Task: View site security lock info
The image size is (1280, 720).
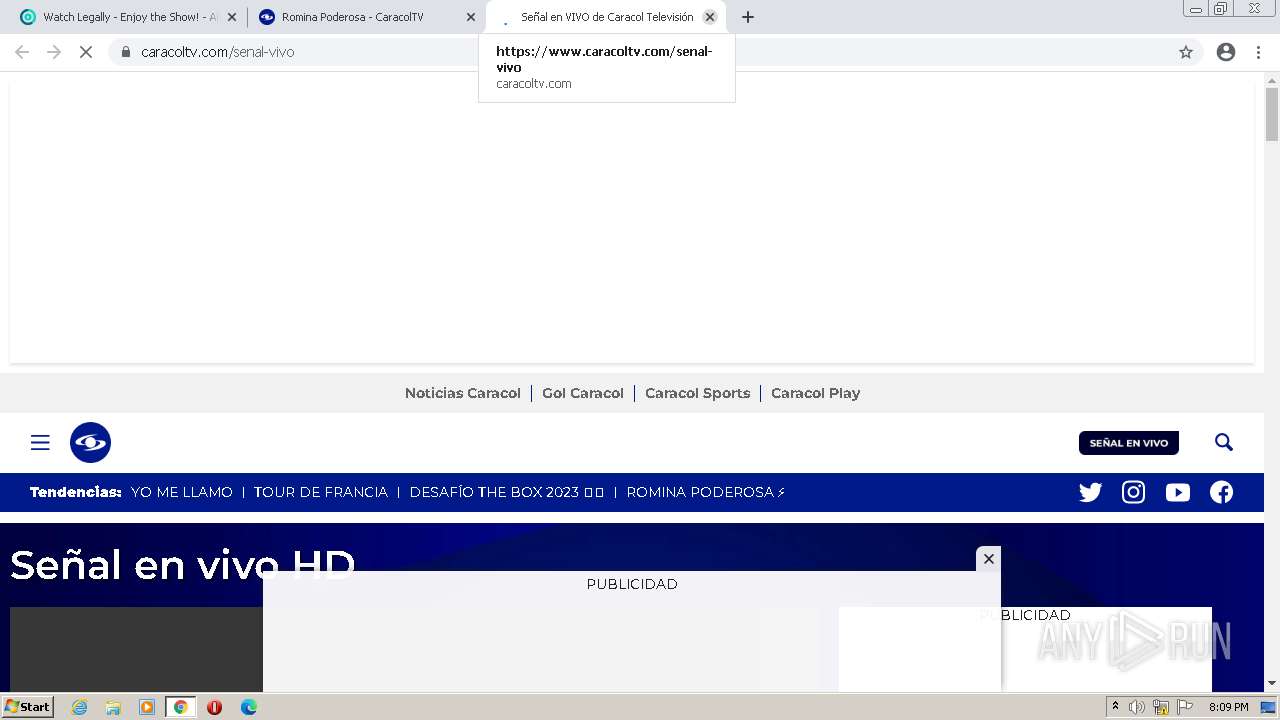Action: point(125,52)
